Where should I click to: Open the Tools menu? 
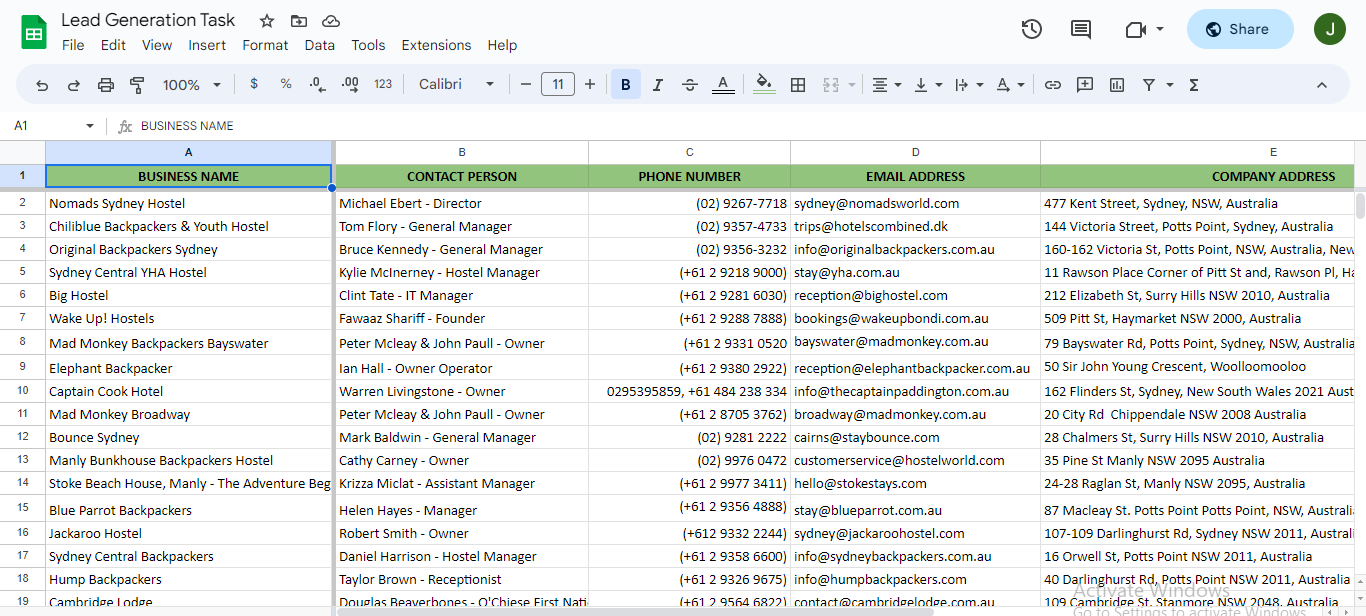click(368, 45)
